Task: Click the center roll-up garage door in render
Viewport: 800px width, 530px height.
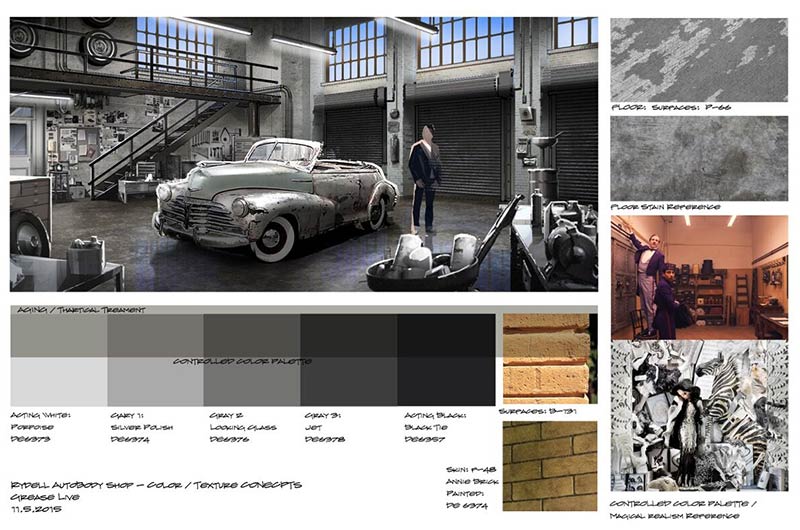Action: [458, 144]
